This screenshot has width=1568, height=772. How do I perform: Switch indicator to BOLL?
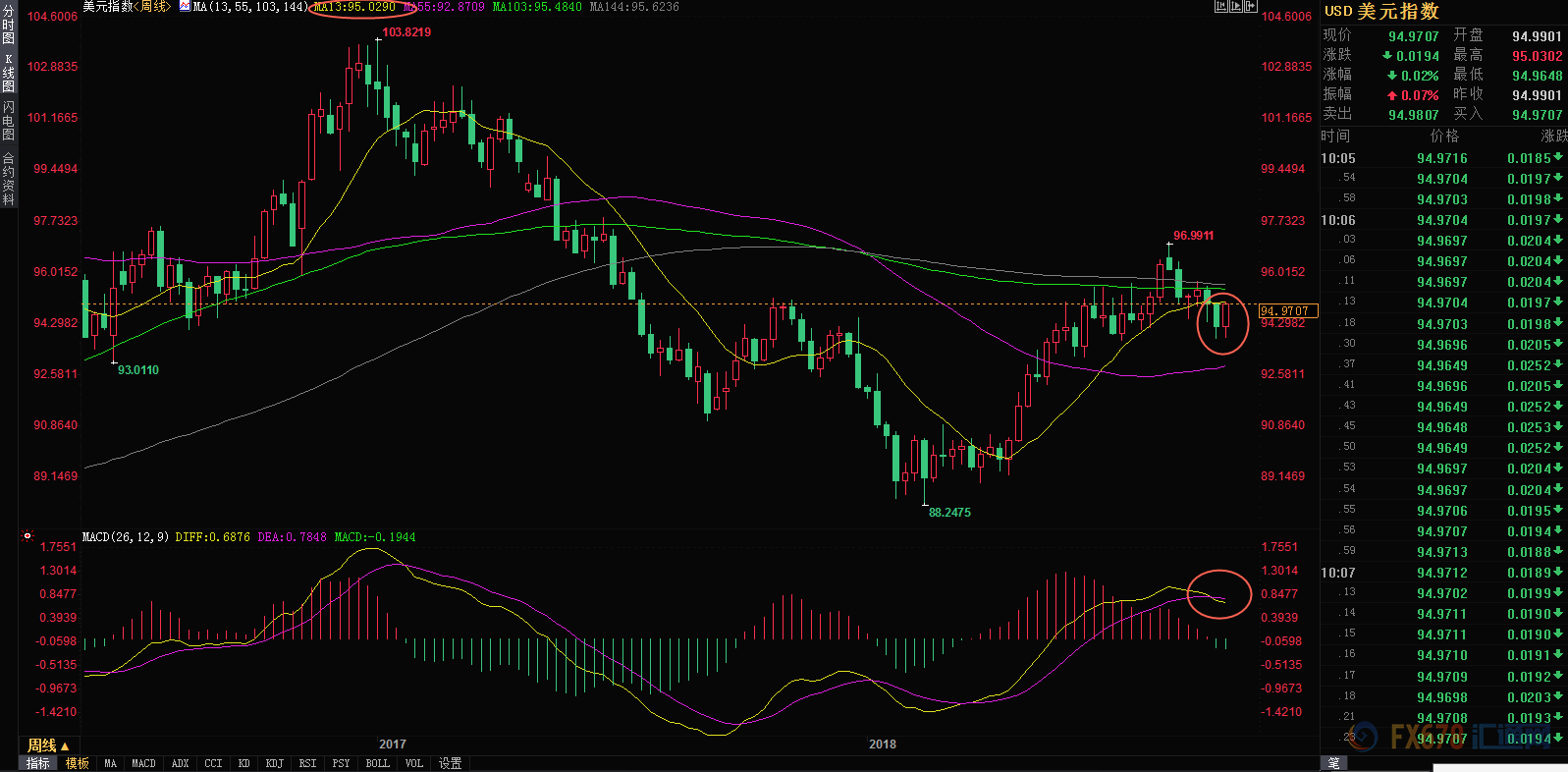coord(377,763)
